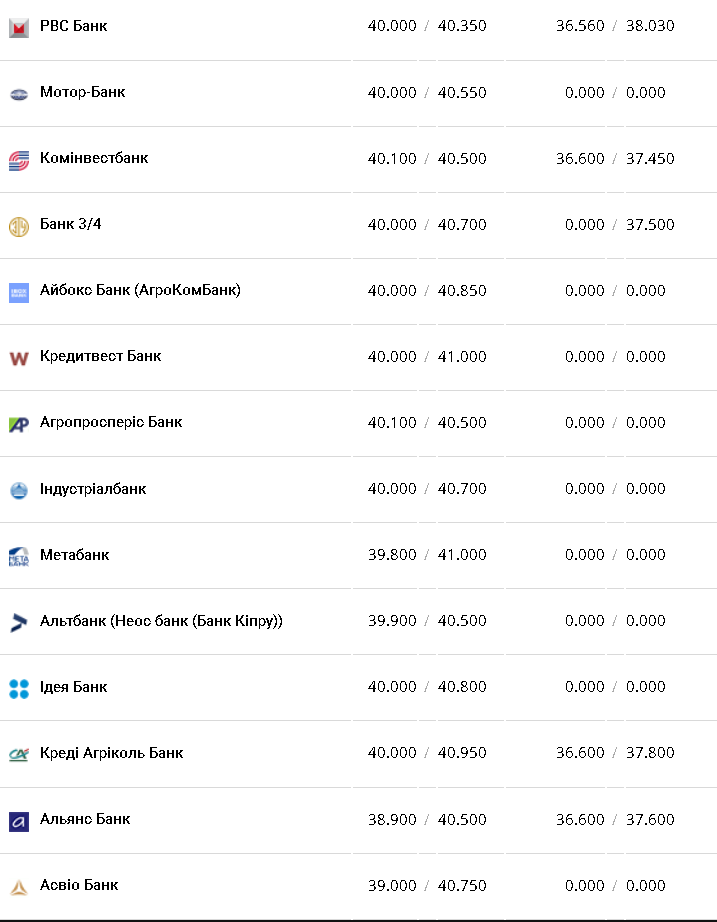Click the Банк 3/4 logo icon

pos(18,226)
